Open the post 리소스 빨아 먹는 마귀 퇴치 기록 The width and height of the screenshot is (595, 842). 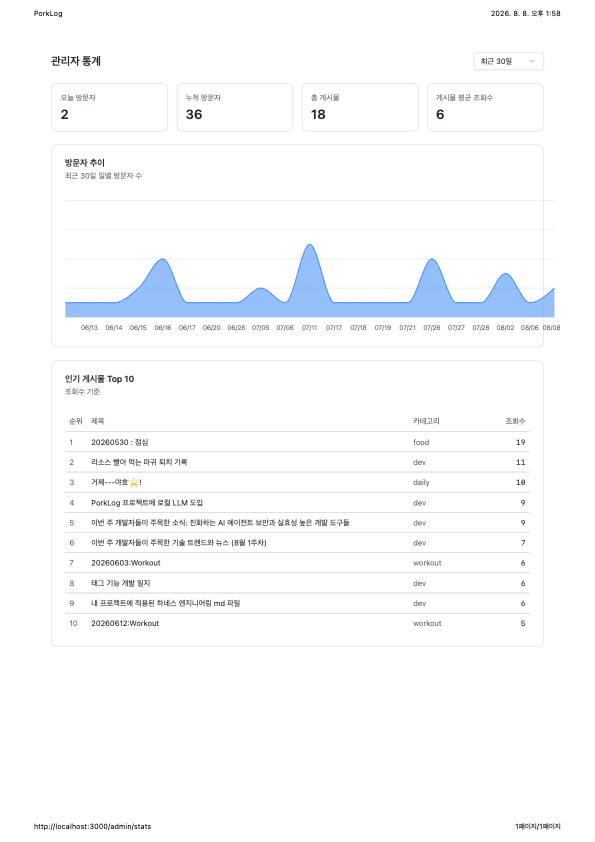(139, 462)
